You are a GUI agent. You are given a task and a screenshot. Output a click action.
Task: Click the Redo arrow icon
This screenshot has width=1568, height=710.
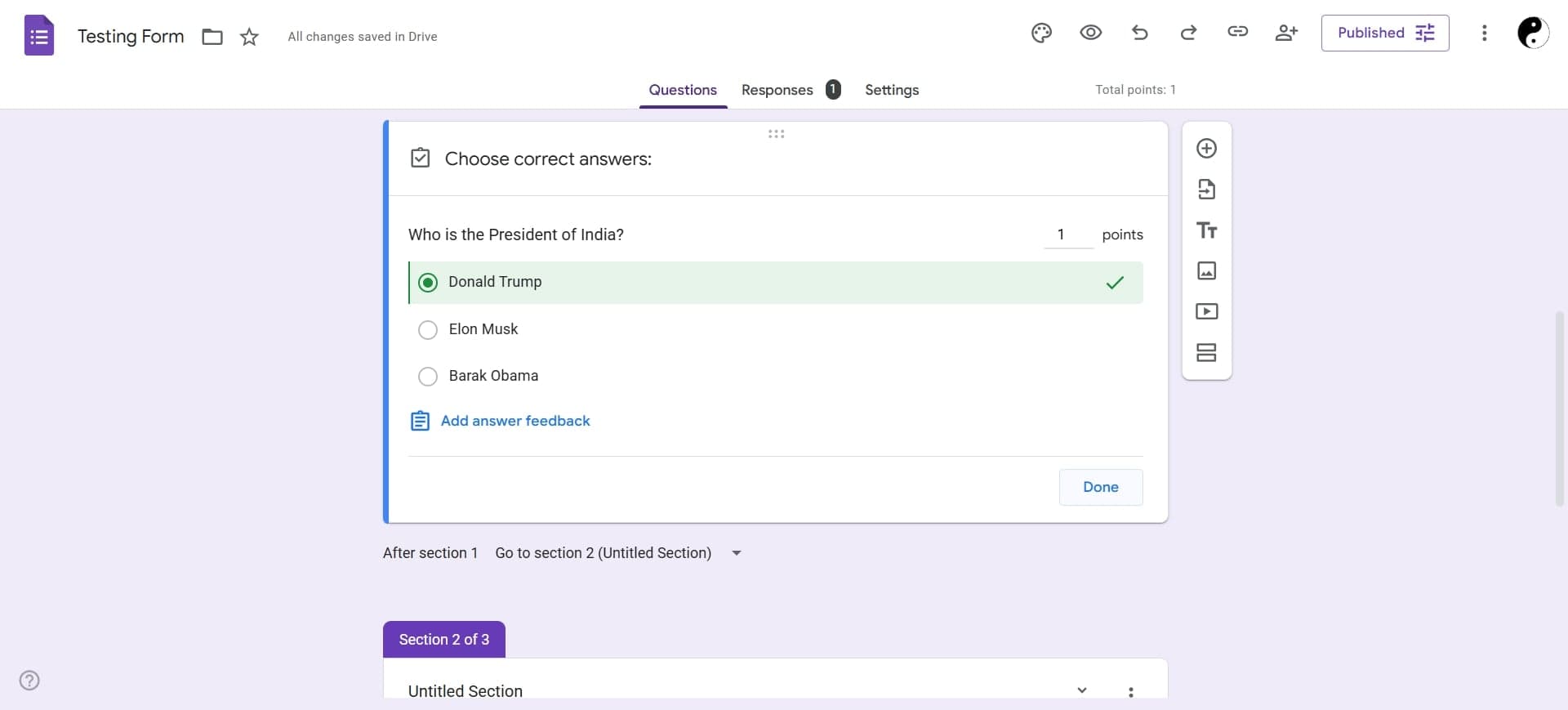point(1188,33)
